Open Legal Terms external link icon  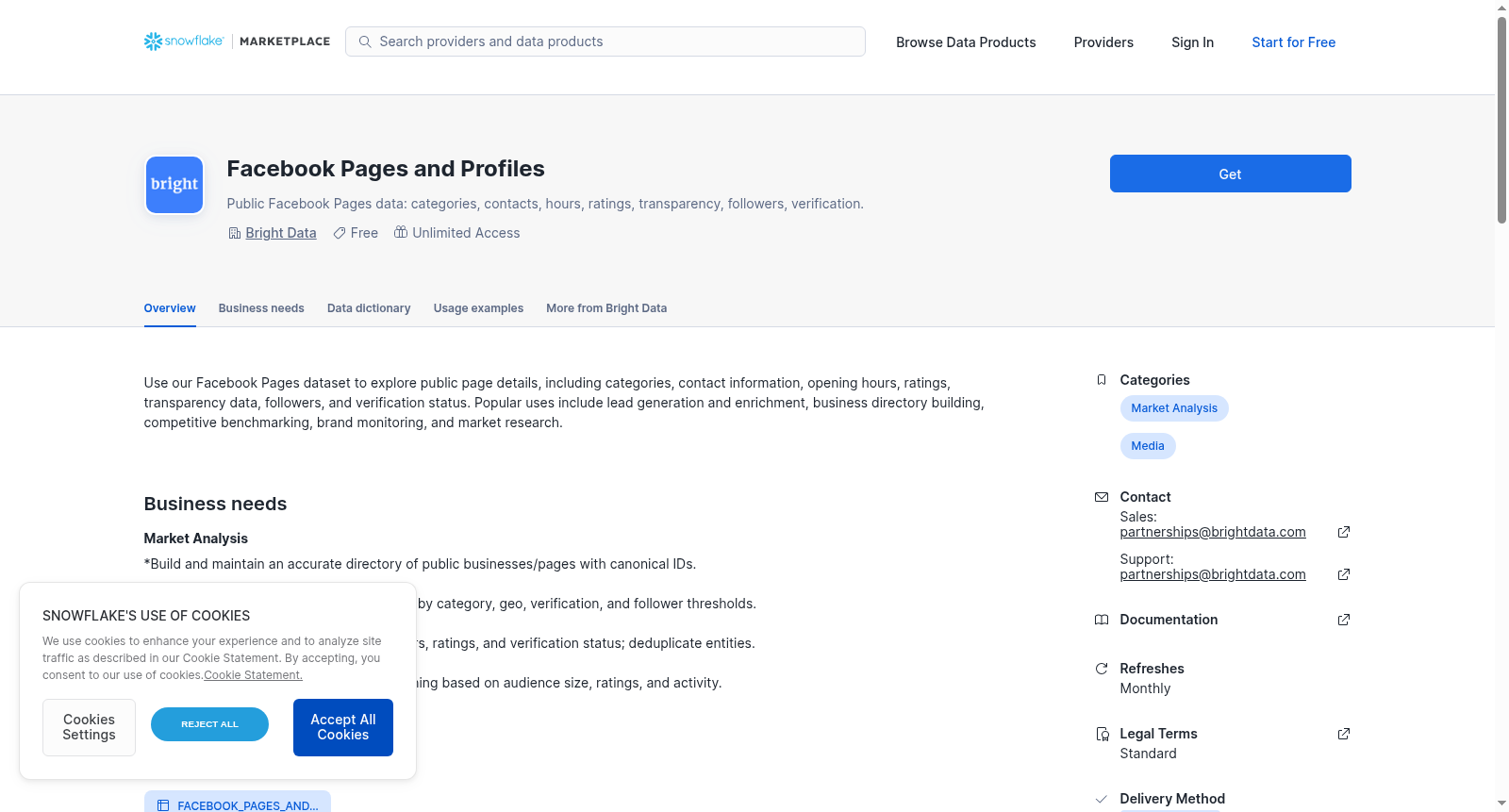click(1344, 734)
